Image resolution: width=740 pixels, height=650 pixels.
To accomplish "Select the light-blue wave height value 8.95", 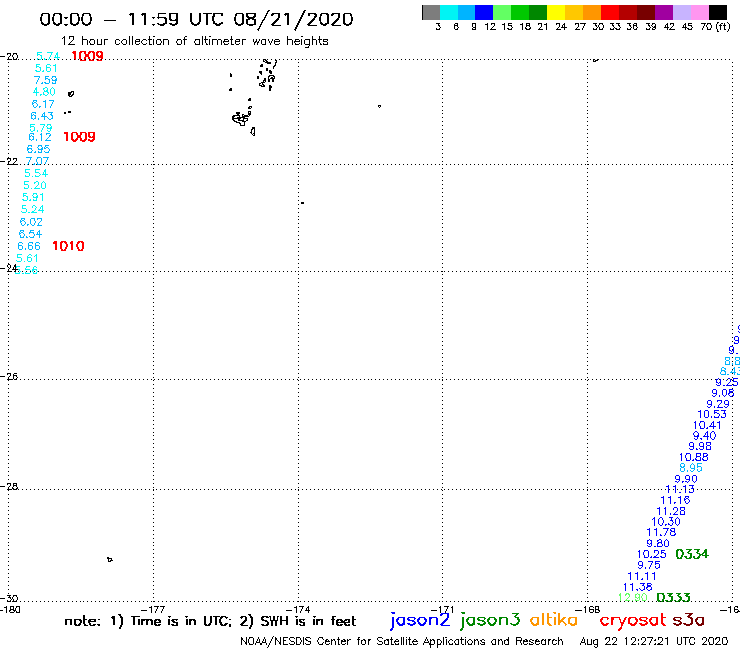I will pos(691,468).
